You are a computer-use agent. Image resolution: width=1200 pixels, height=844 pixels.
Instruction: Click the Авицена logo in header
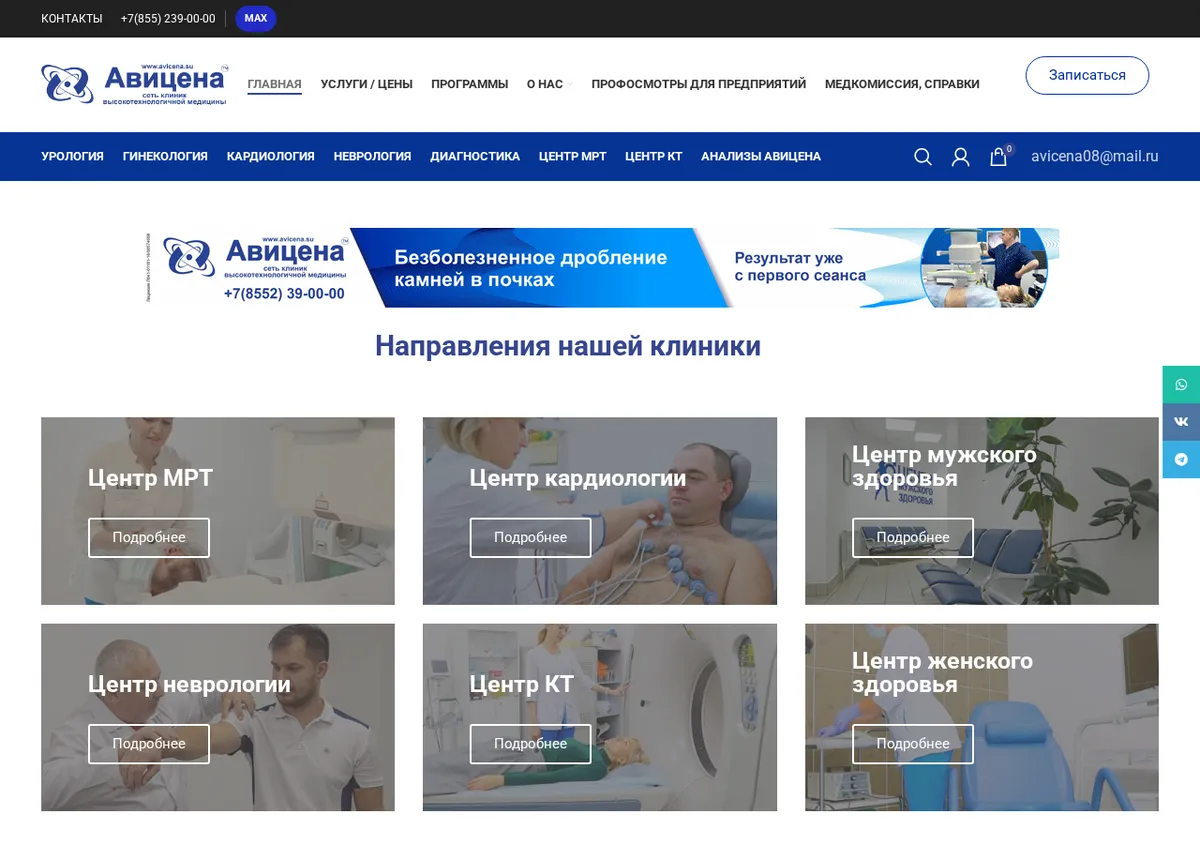coord(135,84)
